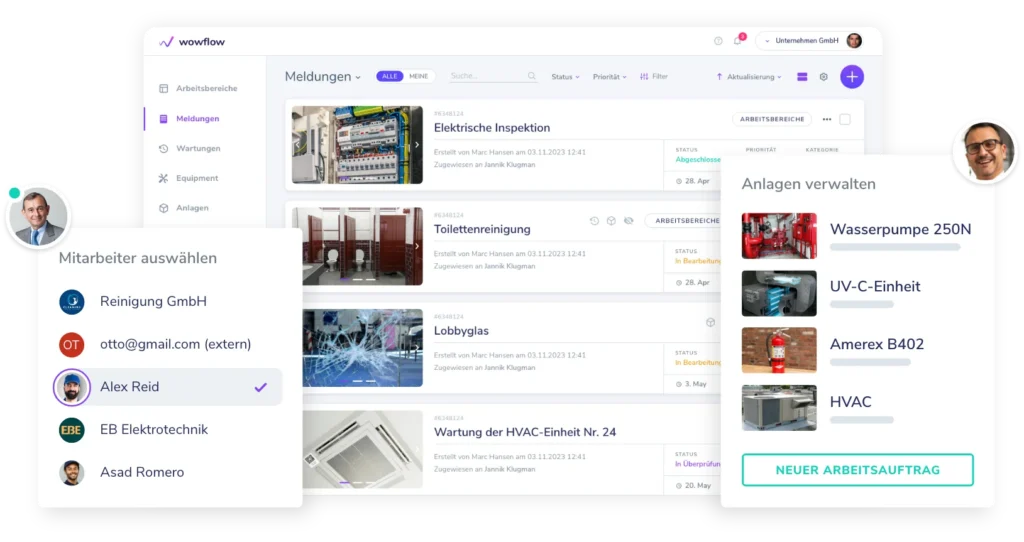
Task: Toggle list to MEINE
Action: (x=419, y=76)
